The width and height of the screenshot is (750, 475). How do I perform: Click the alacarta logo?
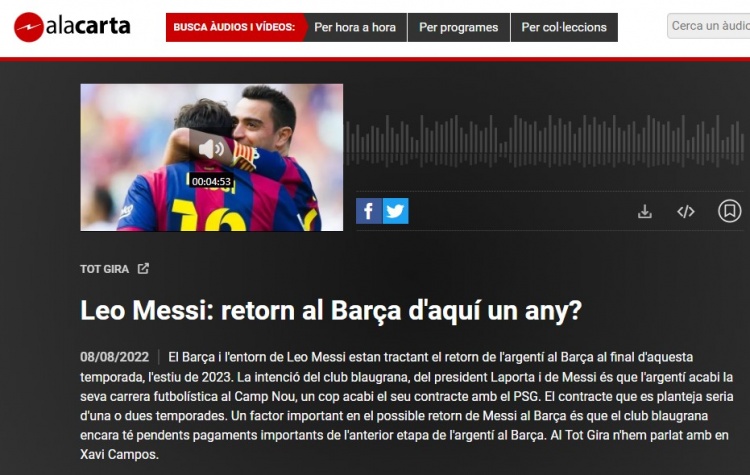72,27
